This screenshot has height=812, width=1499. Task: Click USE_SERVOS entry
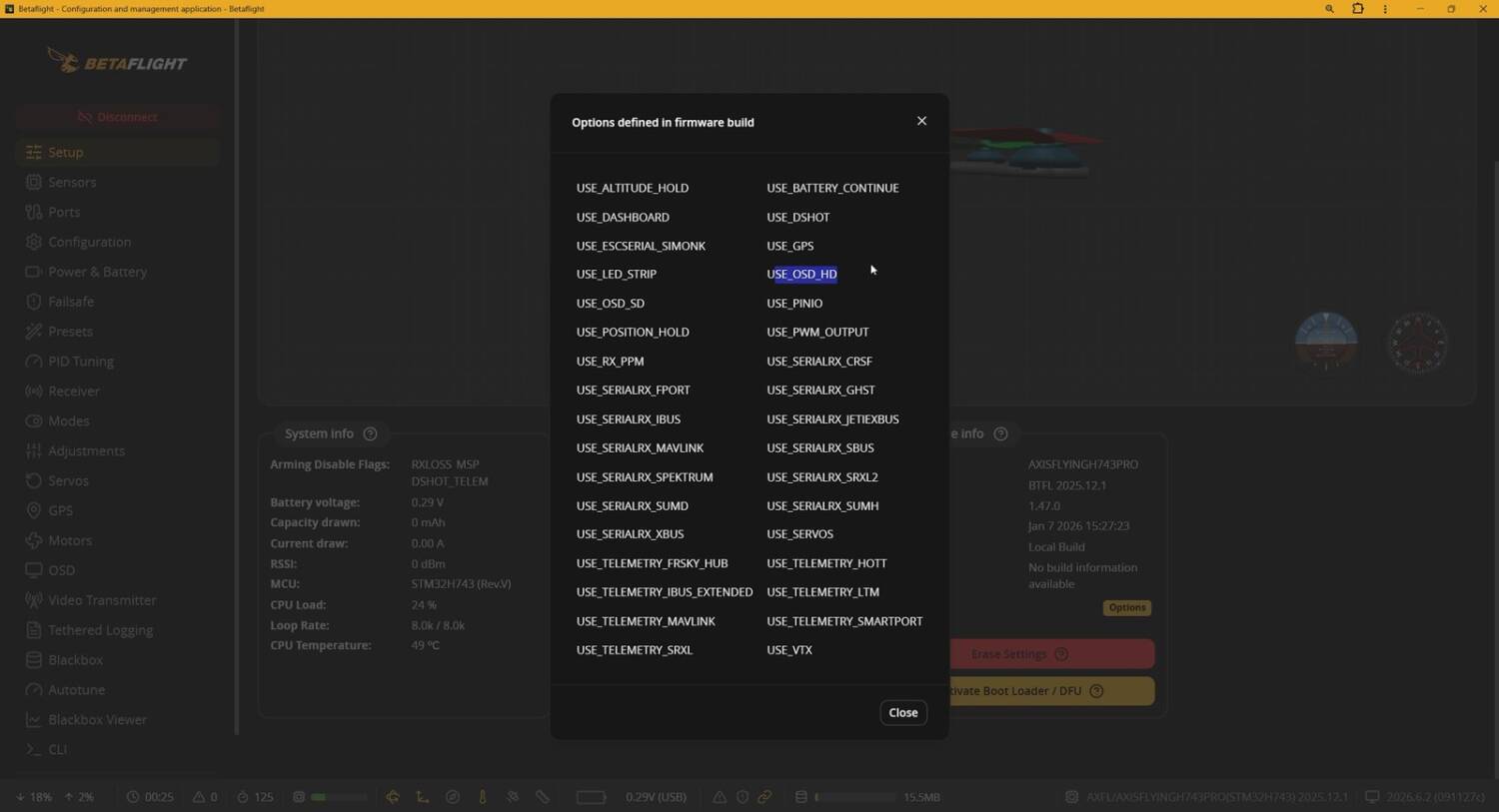tap(799, 534)
